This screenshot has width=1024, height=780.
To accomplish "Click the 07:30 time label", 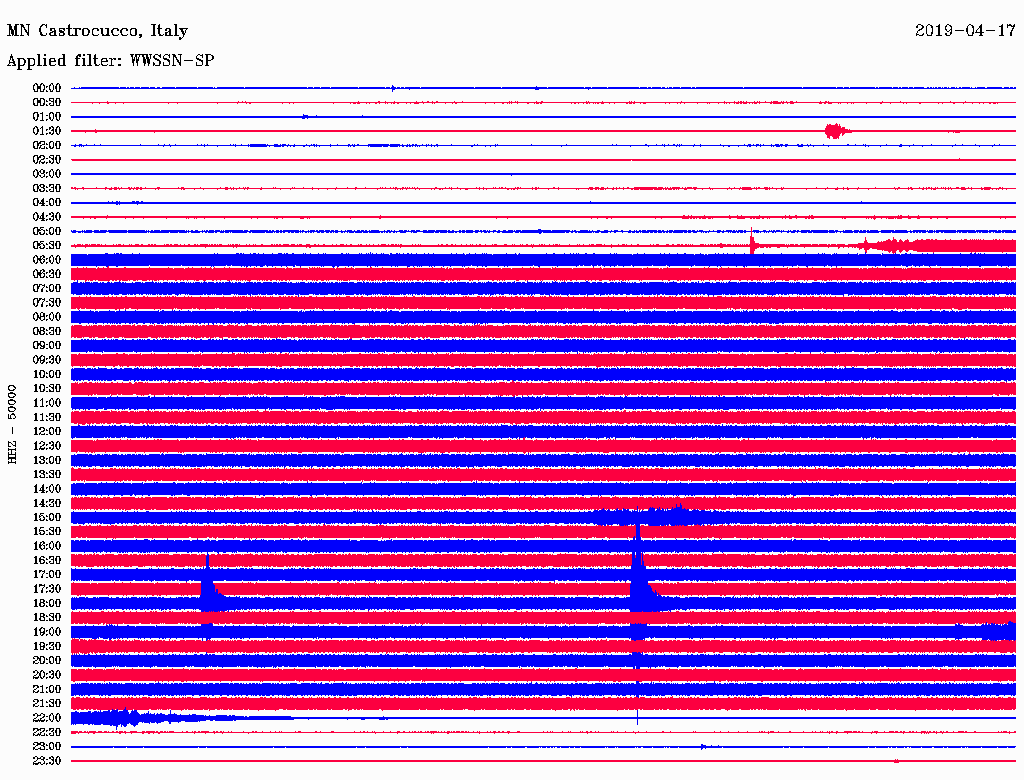I will (x=47, y=302).
